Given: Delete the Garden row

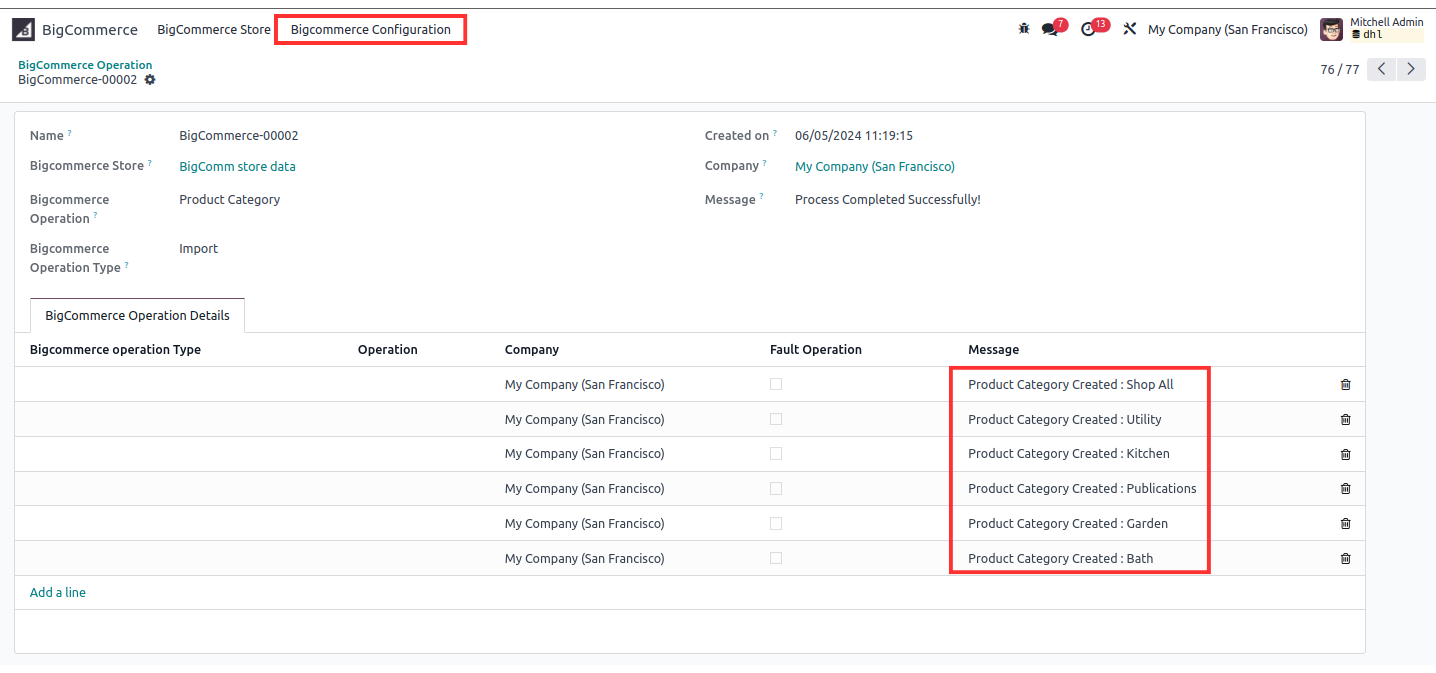Looking at the screenshot, I should pos(1345,523).
